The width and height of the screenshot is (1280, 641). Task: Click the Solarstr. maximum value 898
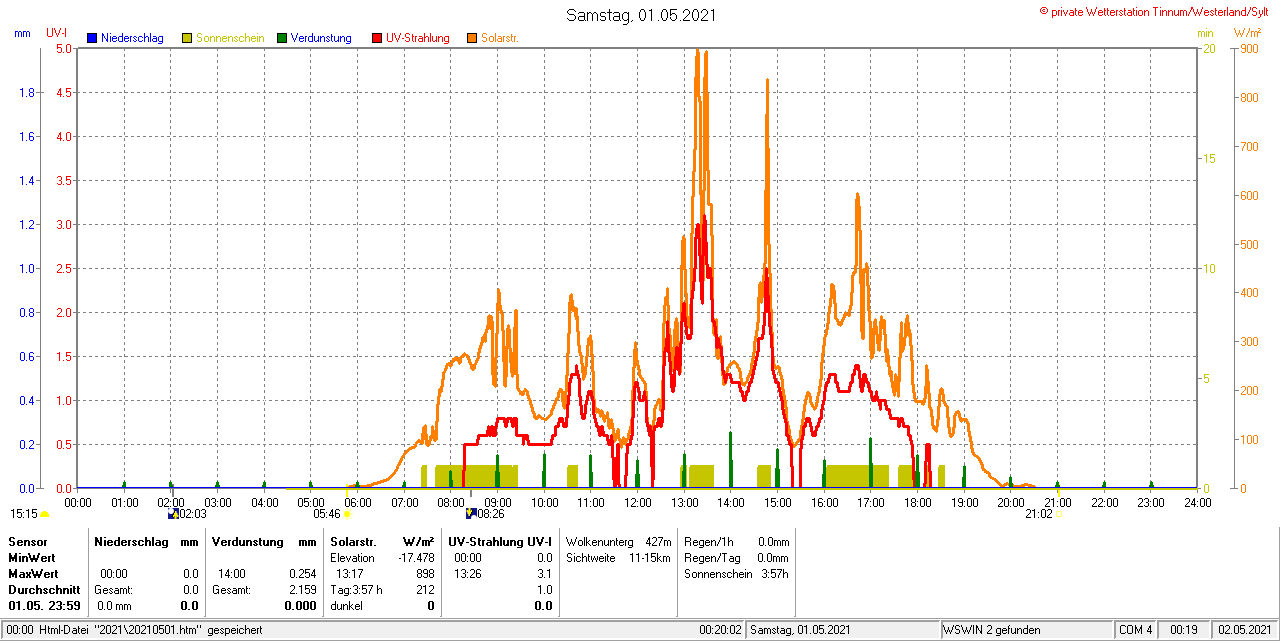point(425,573)
